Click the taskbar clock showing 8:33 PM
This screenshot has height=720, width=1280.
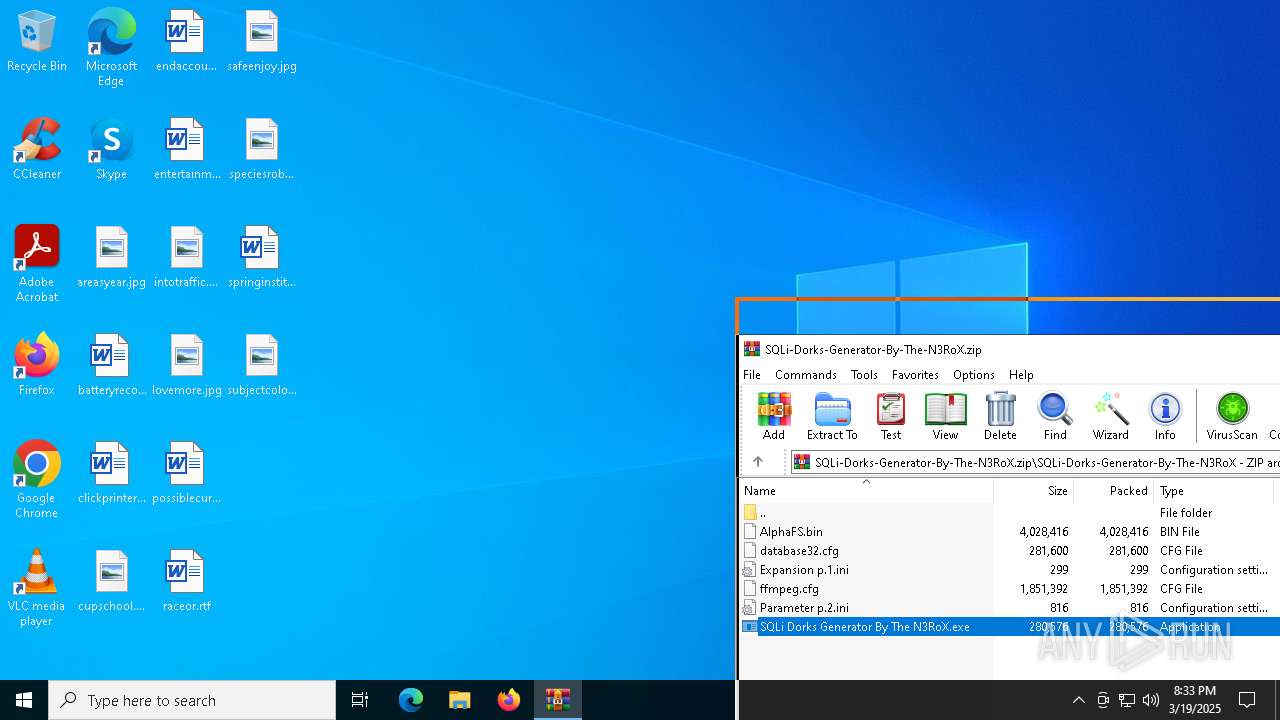[1194, 700]
